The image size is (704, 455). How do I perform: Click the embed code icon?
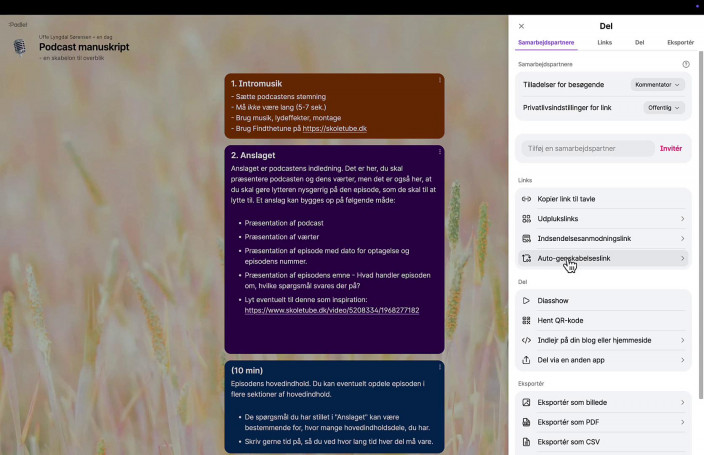click(x=527, y=340)
